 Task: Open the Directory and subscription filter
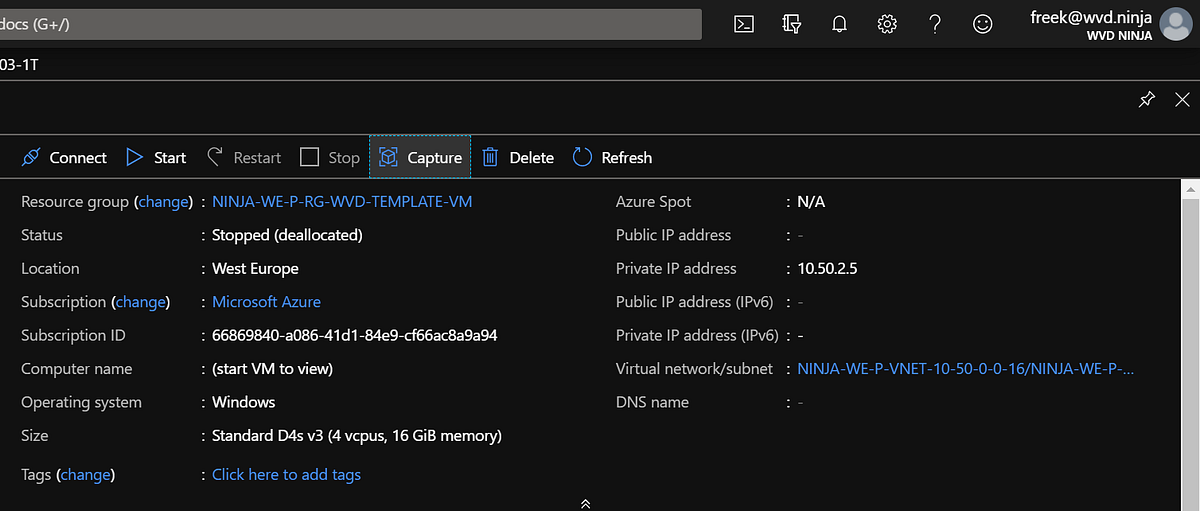coord(791,24)
